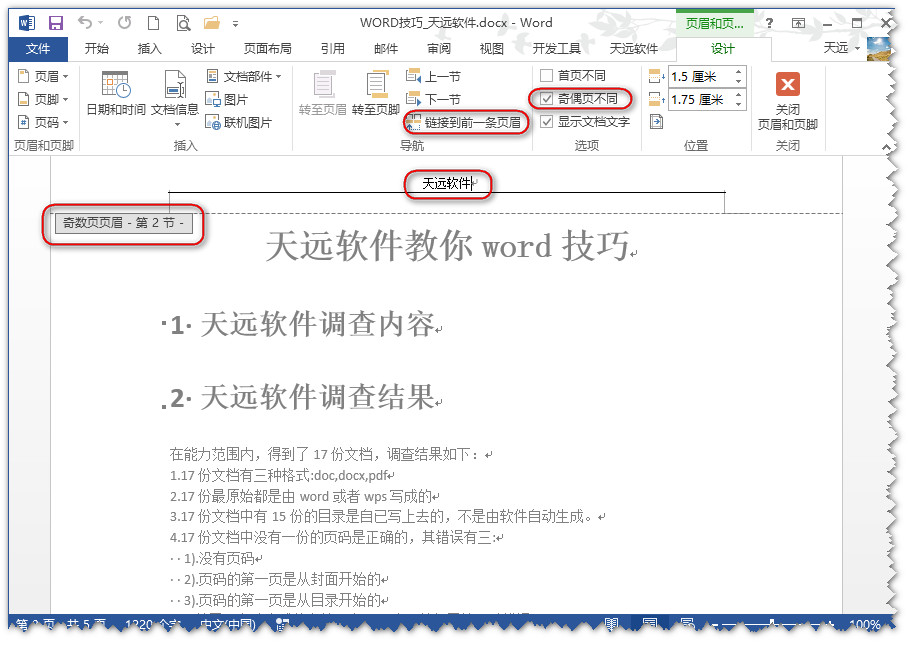The height and width of the screenshot is (647, 913).
Task: Toggle 显示文档文字 checkbox
Action: point(546,122)
